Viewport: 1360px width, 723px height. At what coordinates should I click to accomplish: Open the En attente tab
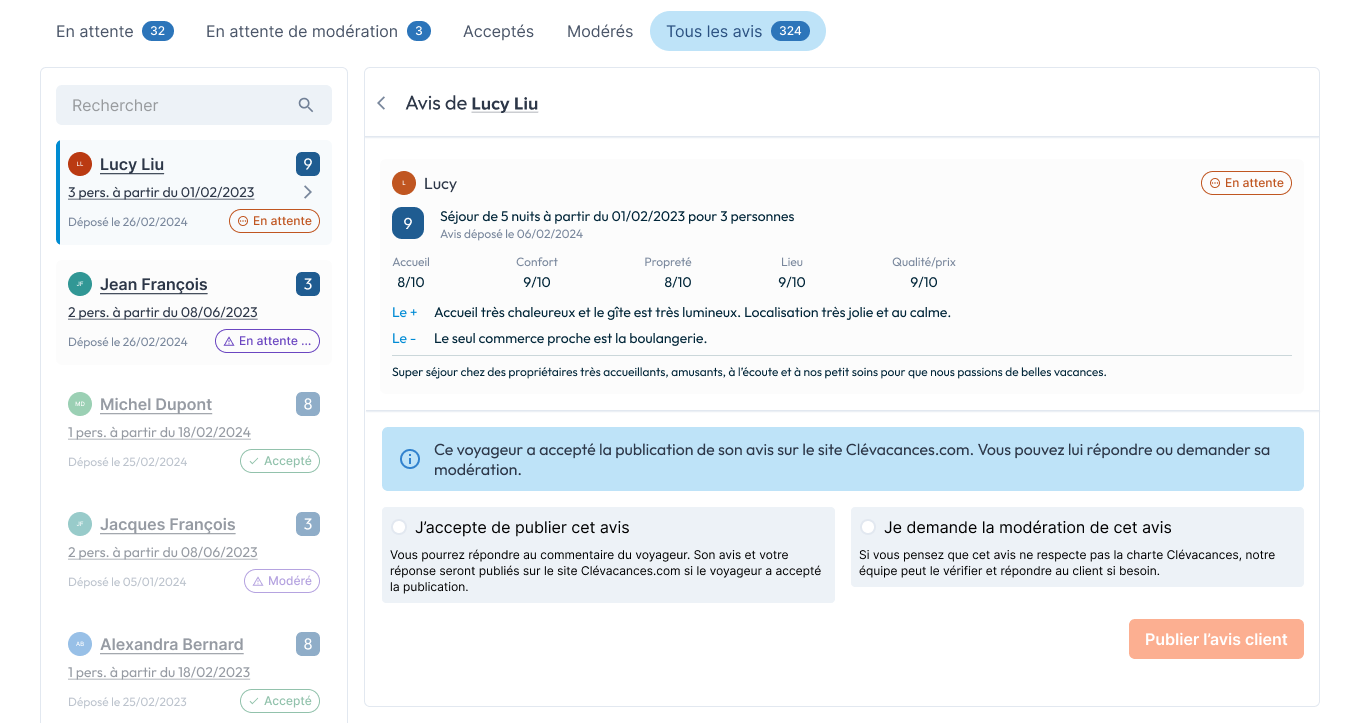pyautogui.click(x=115, y=31)
